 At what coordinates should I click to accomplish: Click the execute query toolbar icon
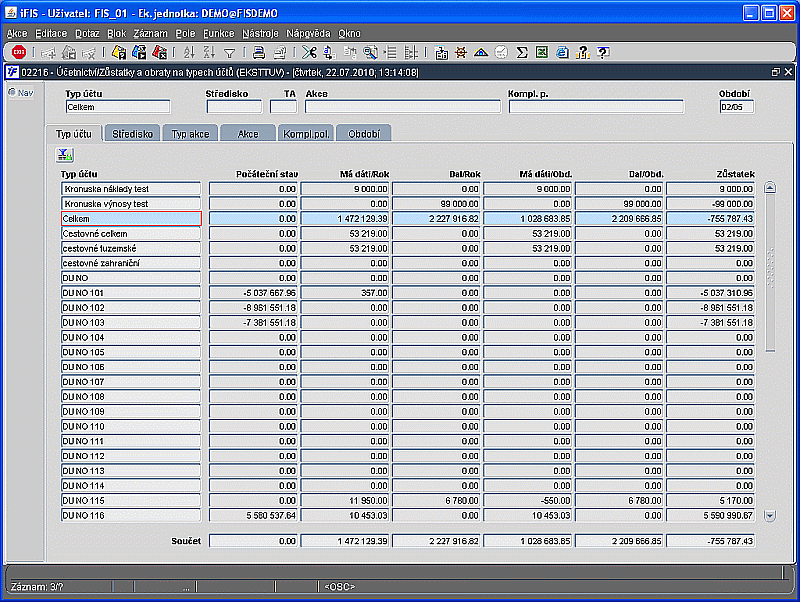coord(139,52)
